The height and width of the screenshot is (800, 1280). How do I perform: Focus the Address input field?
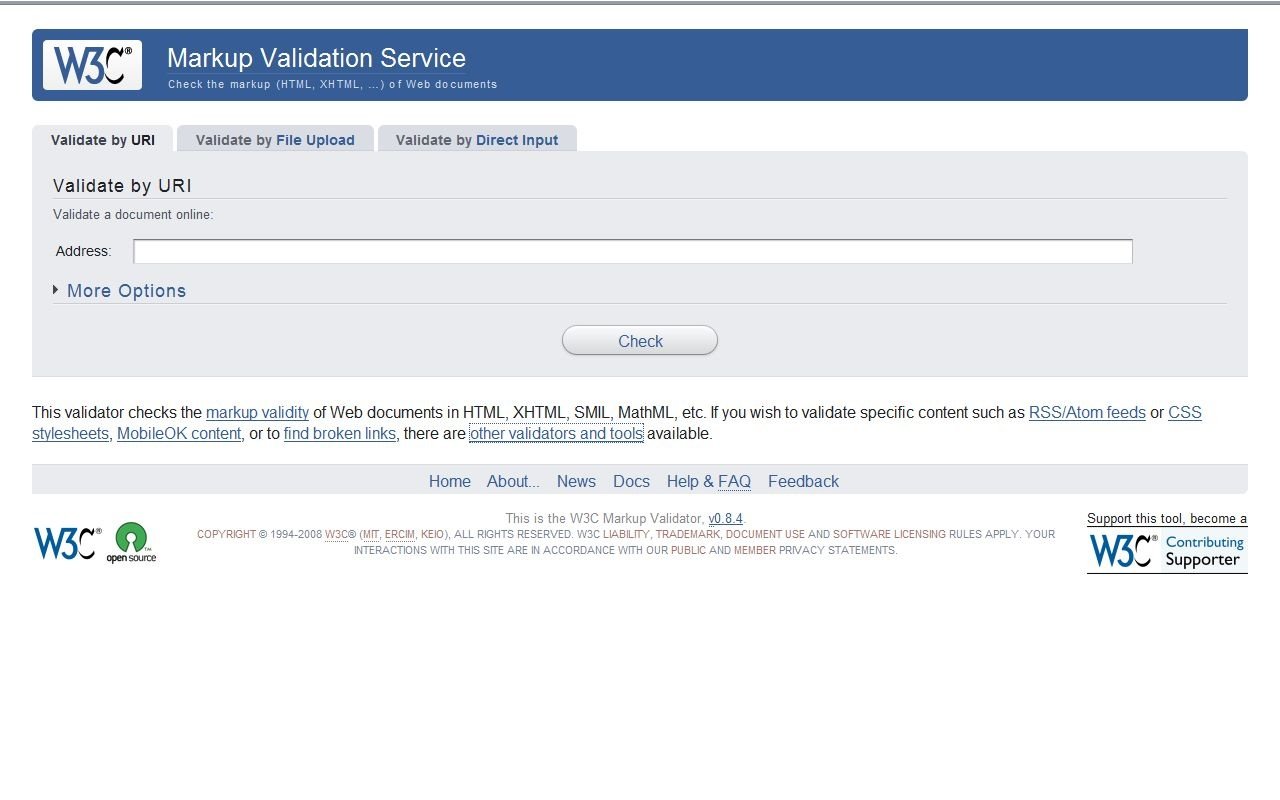pos(633,251)
